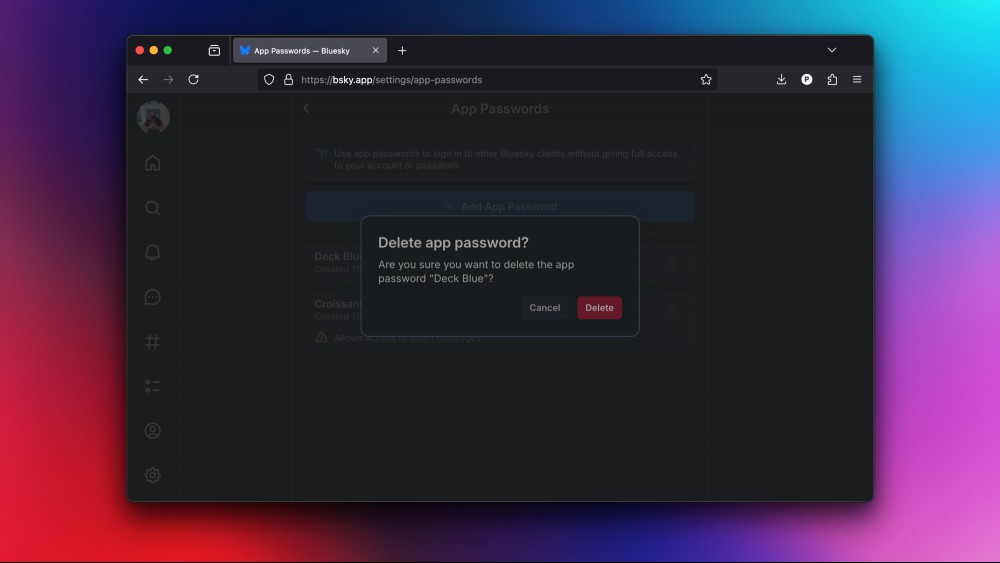
Task: Reload the page
Action: tap(194, 80)
